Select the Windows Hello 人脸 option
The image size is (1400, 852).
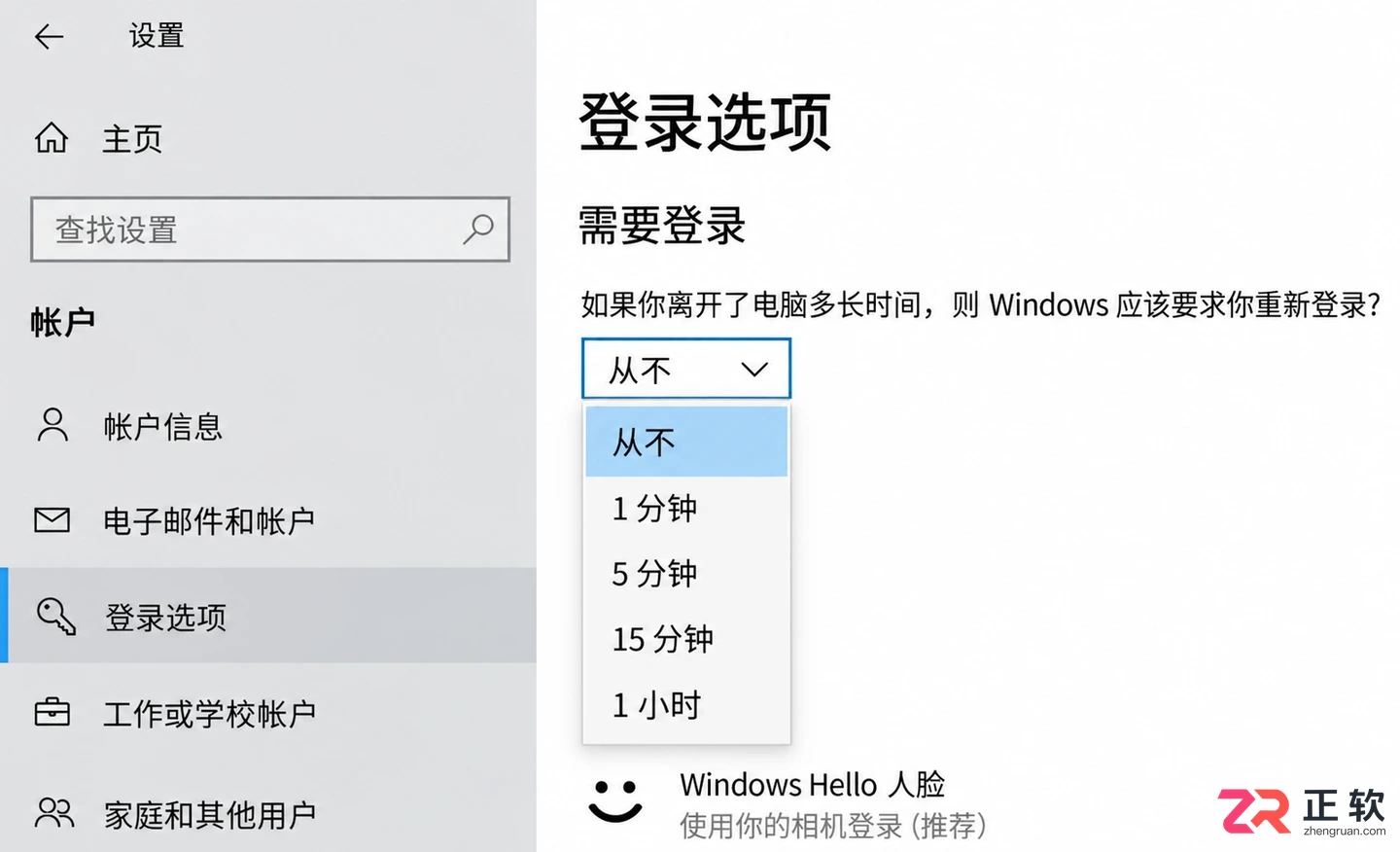coord(812,784)
